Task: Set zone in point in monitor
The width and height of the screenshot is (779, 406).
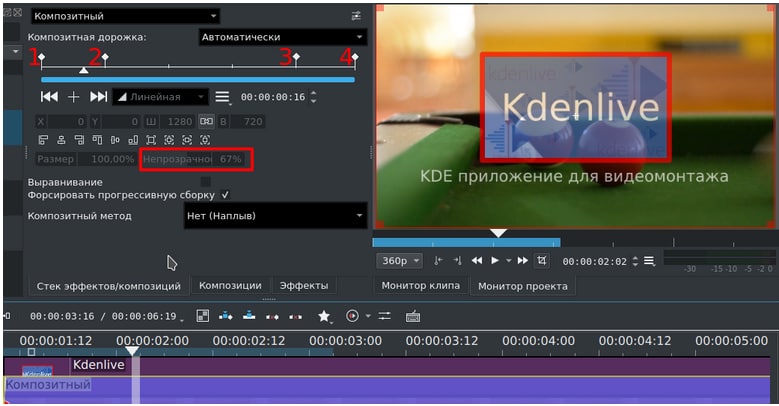Action: click(438, 260)
